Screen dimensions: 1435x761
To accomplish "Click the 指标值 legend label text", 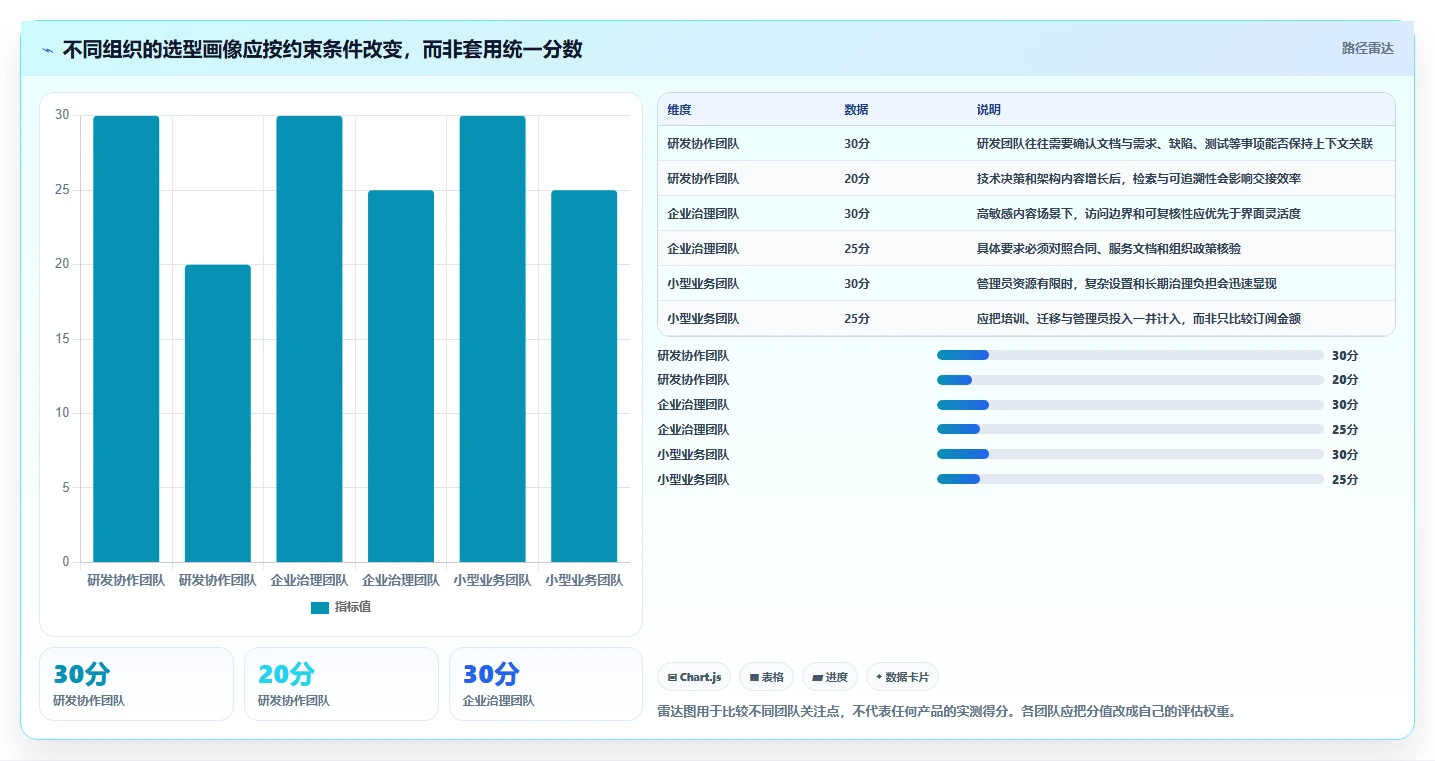I will tap(353, 607).
